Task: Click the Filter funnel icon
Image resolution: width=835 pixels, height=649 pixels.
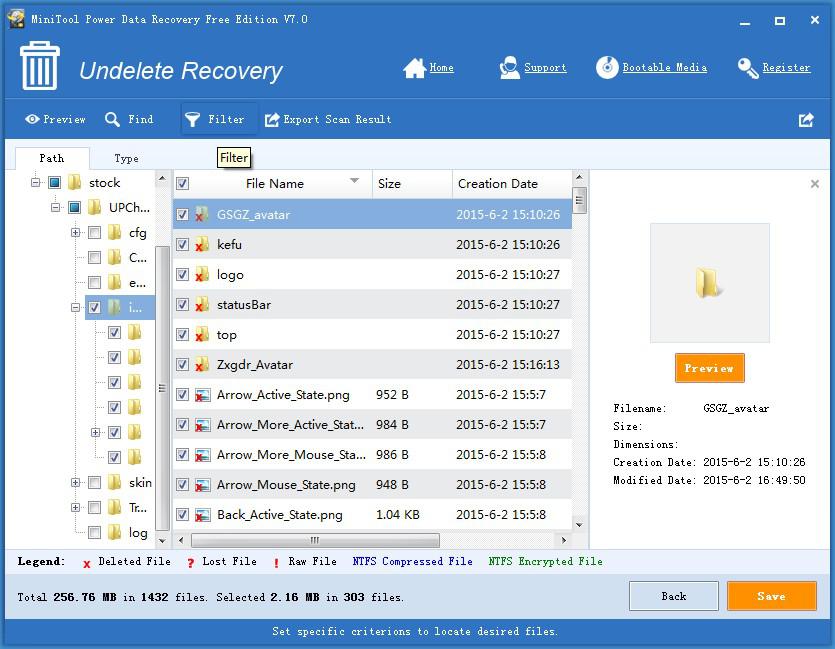Action: coord(192,120)
